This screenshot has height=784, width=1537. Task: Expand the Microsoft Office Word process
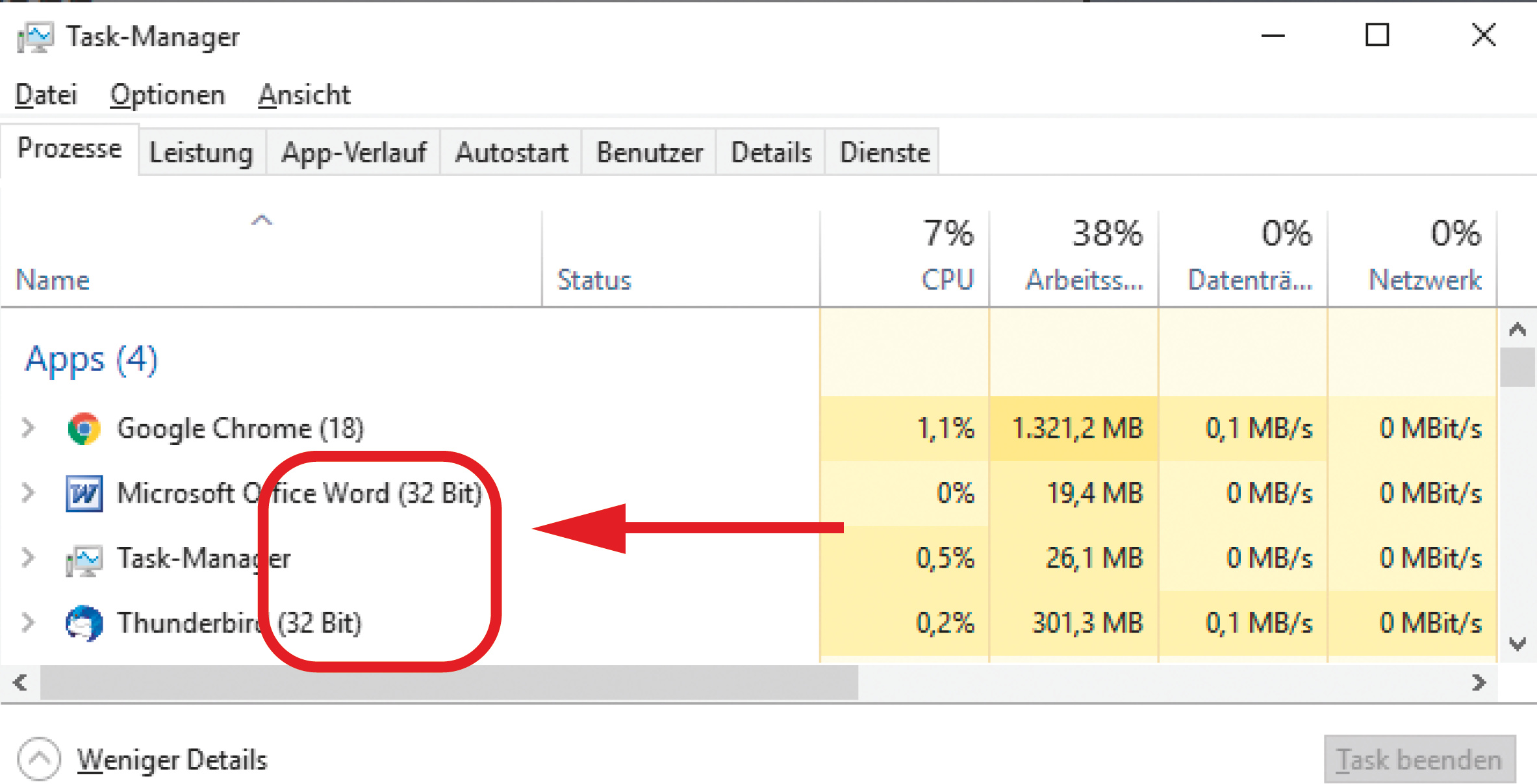pyautogui.click(x=28, y=493)
